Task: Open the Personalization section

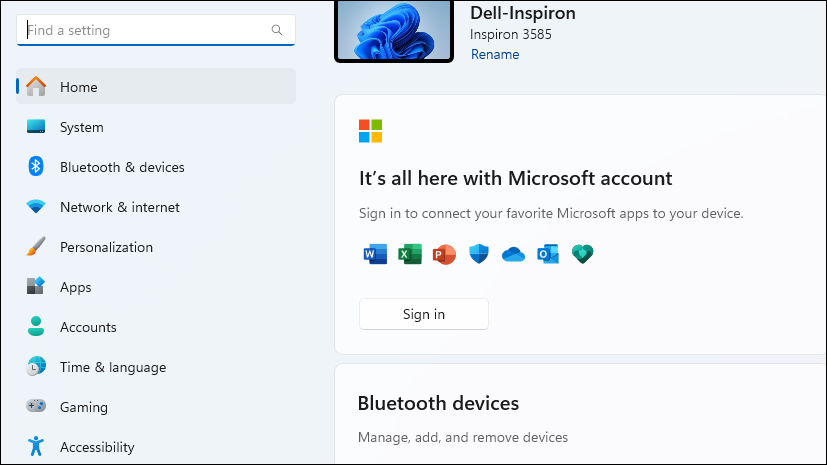Action: click(x=106, y=247)
